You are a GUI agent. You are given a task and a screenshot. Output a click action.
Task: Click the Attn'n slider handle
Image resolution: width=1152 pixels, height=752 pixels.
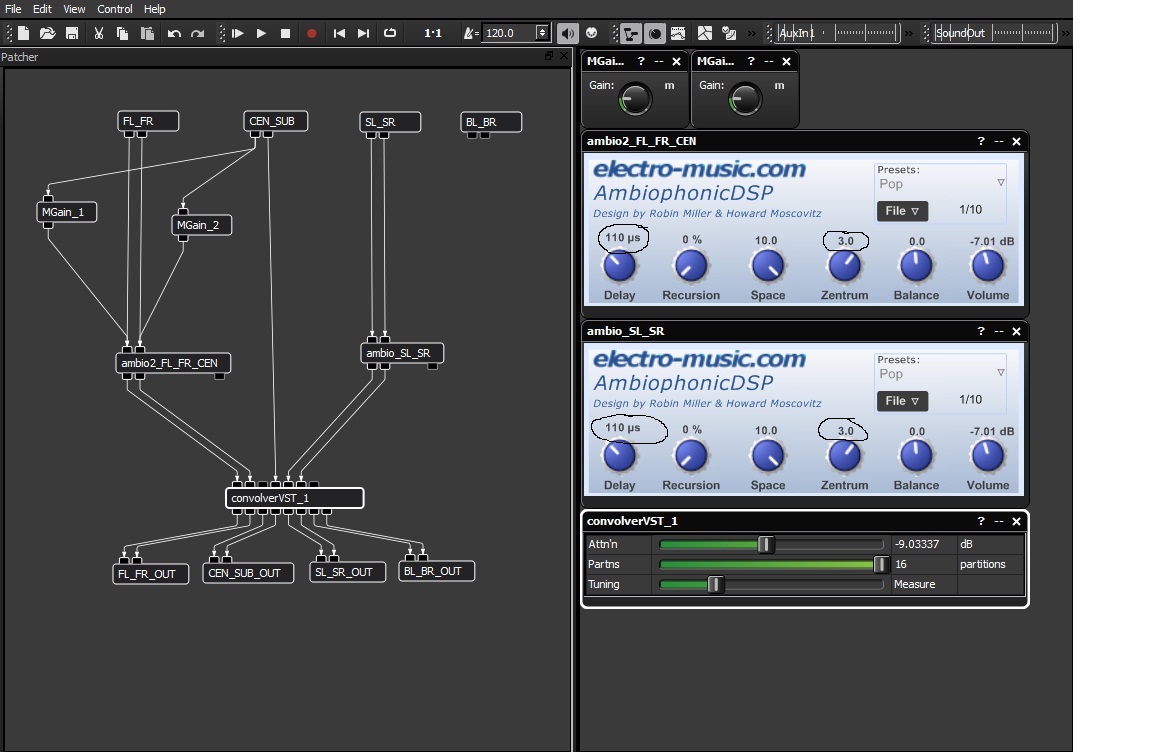click(x=766, y=544)
